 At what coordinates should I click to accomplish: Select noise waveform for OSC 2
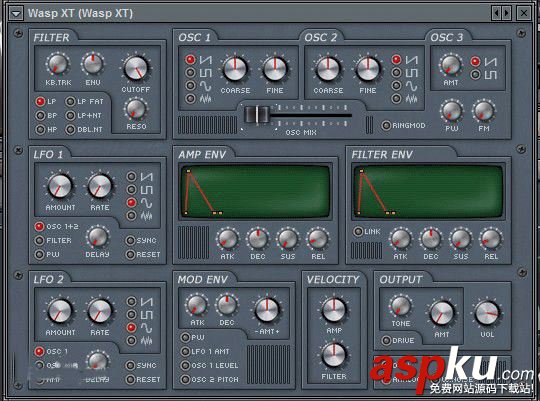pyautogui.click(x=396, y=99)
